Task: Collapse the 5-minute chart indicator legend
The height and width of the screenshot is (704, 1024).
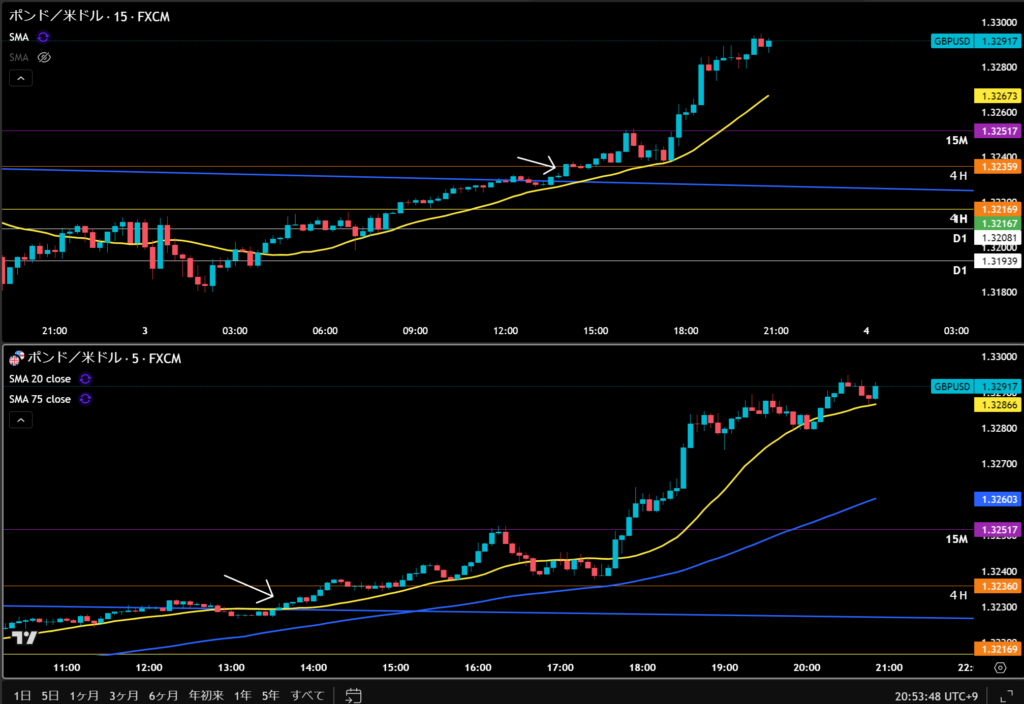Action: [21, 421]
